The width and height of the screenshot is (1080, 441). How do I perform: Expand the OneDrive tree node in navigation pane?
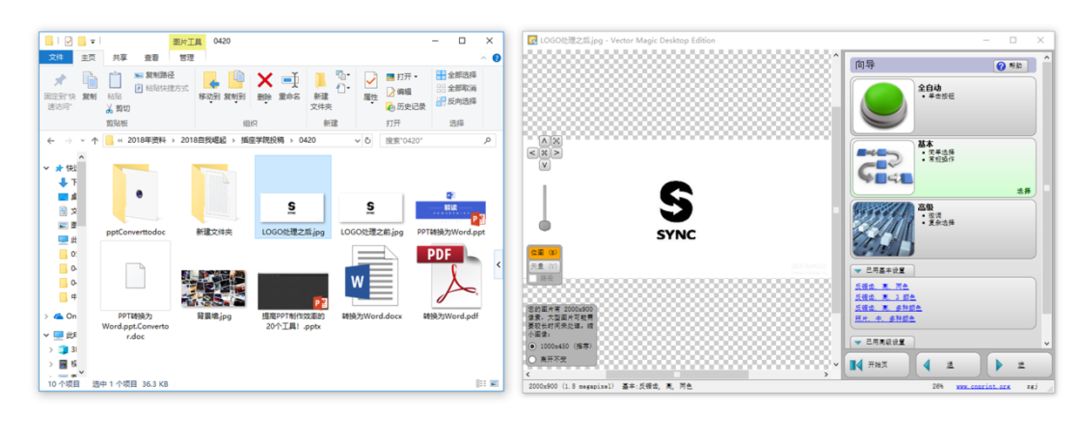tap(48, 316)
